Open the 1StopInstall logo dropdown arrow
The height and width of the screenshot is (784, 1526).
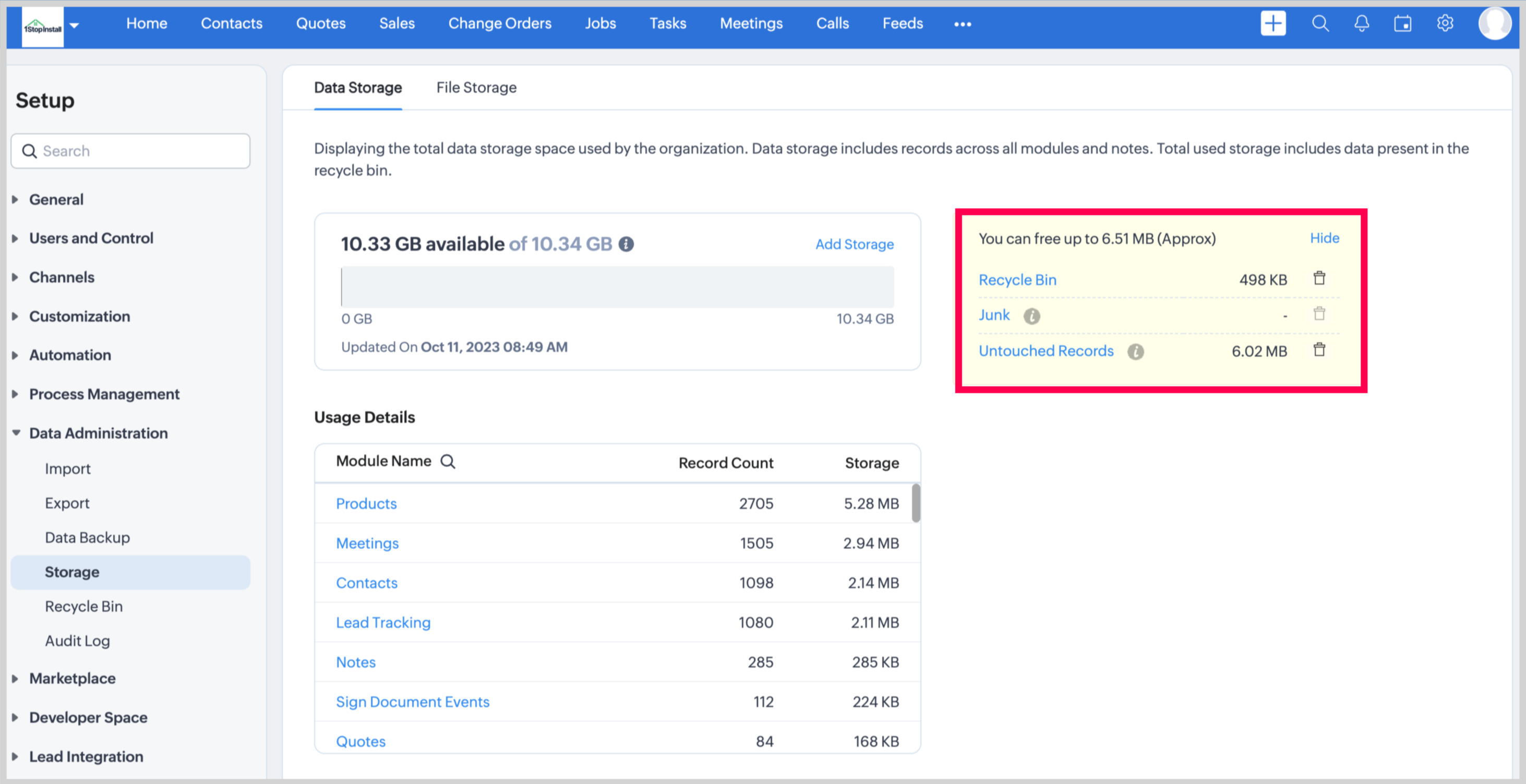[x=74, y=26]
